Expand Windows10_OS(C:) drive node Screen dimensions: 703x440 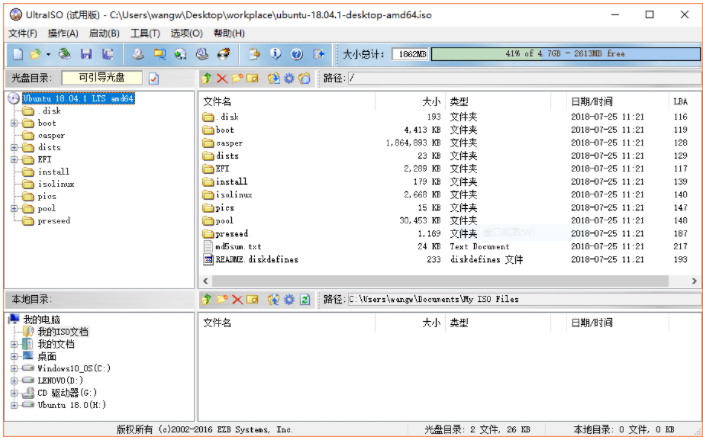[14, 369]
